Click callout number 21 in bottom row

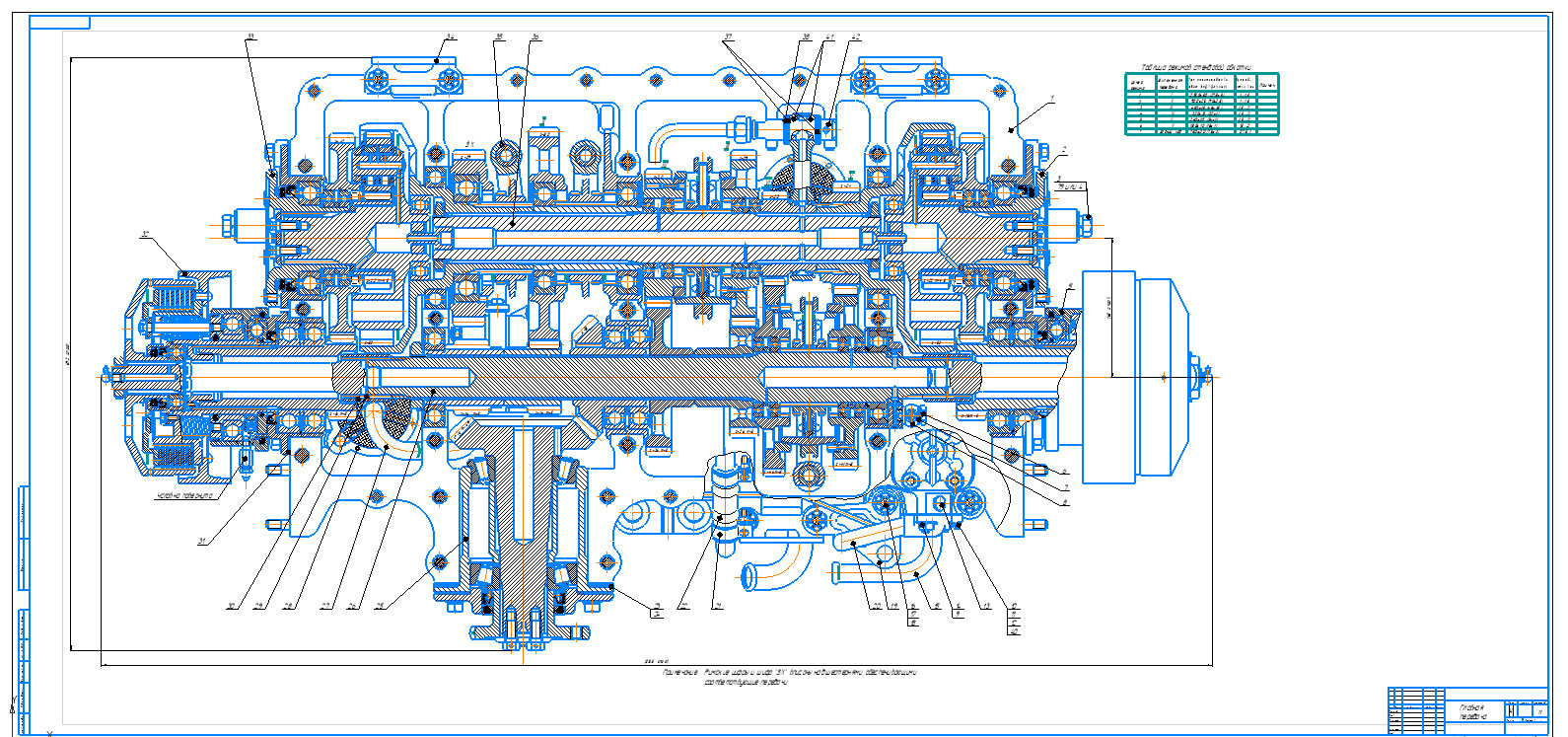pyautogui.click(x=718, y=606)
